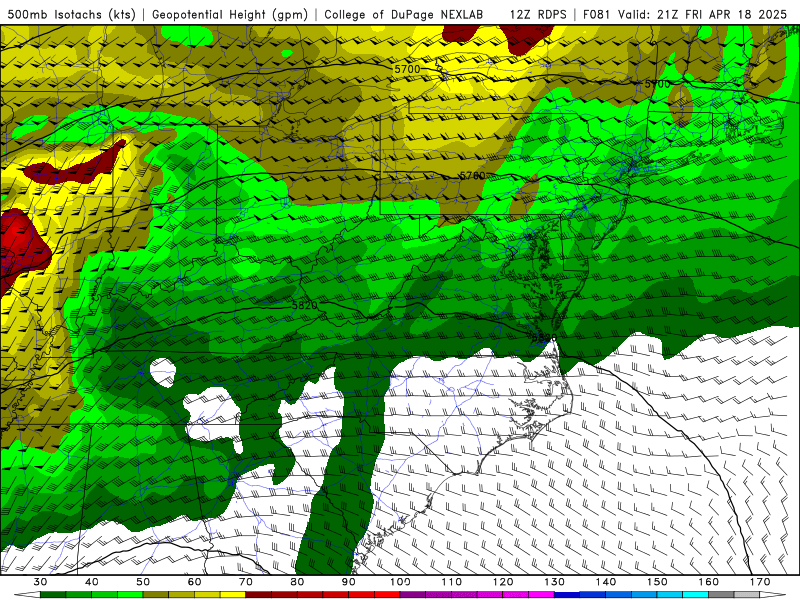Click the 90 label on the color scale

coord(348,582)
